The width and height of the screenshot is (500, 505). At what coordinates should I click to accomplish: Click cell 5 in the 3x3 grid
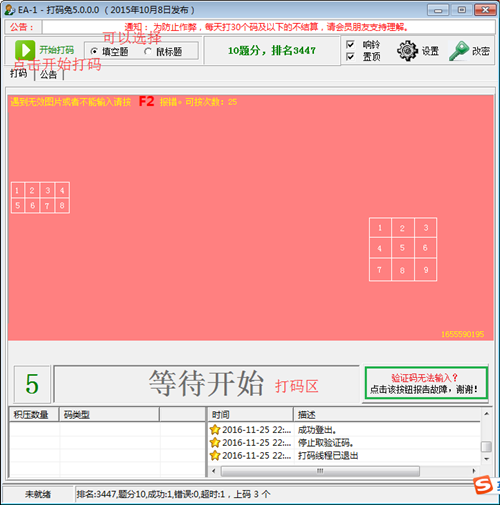click(x=402, y=248)
